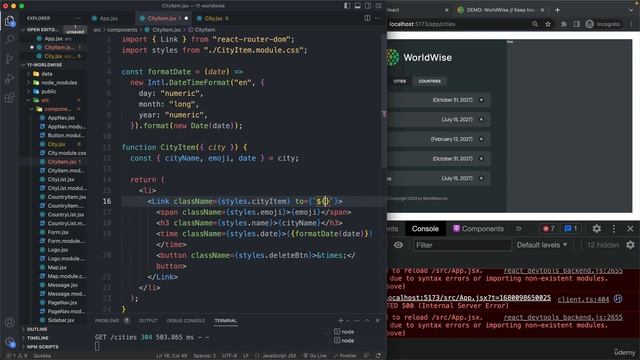Open the Output panel tab

coord(148,321)
